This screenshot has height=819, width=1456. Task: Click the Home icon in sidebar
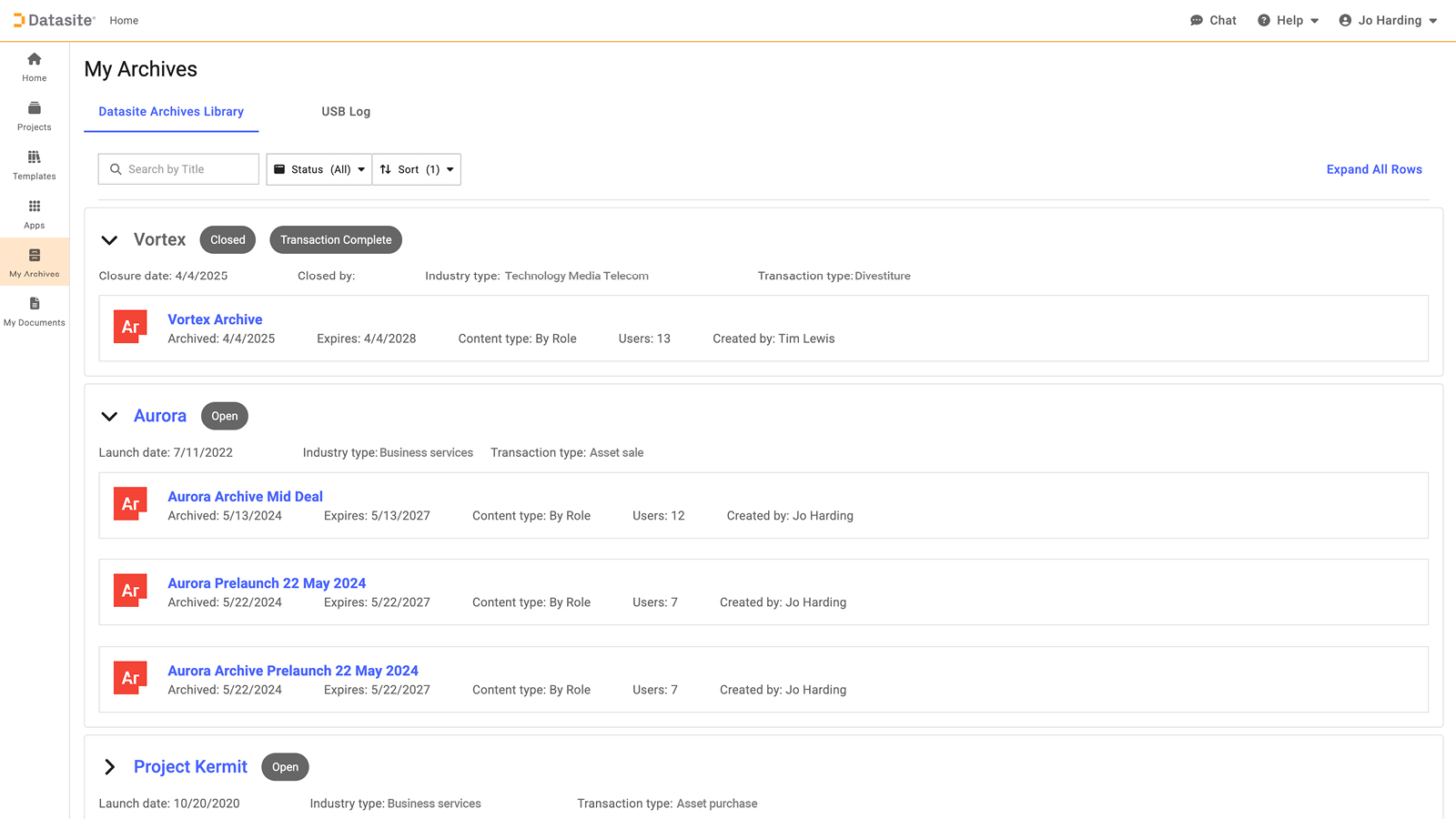tap(35, 60)
